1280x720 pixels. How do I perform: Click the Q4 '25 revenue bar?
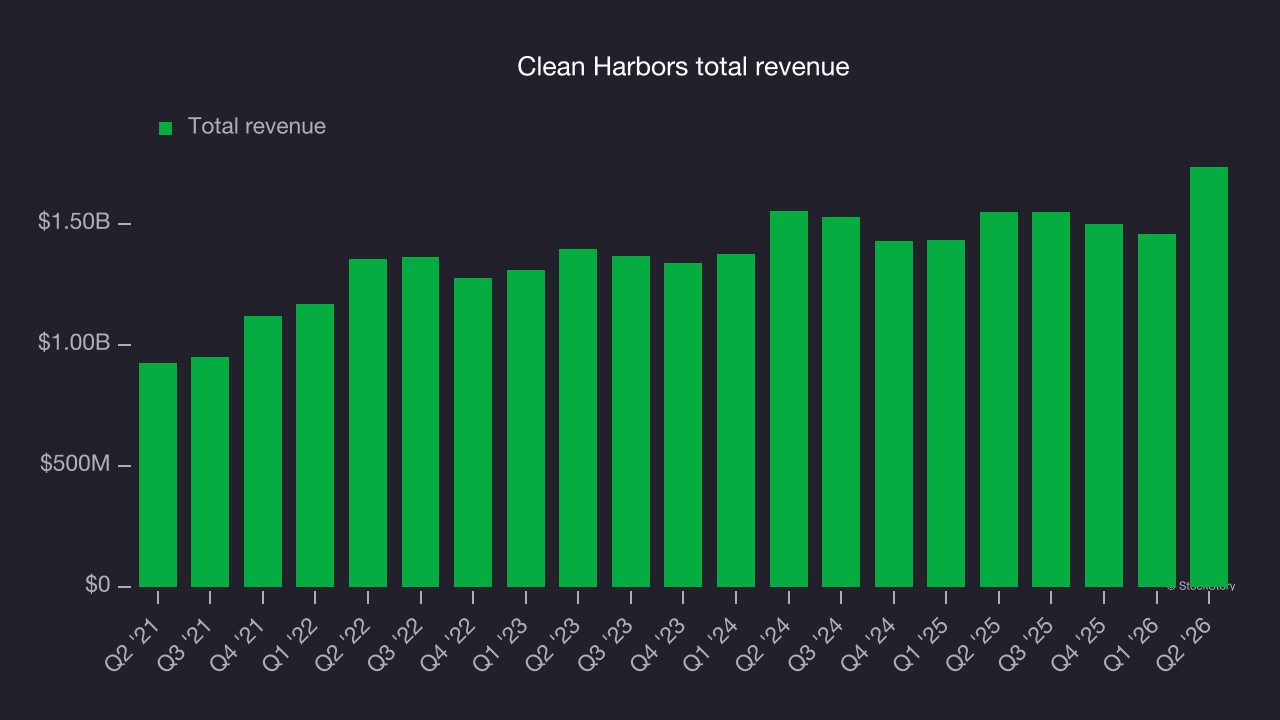[x=1104, y=405]
